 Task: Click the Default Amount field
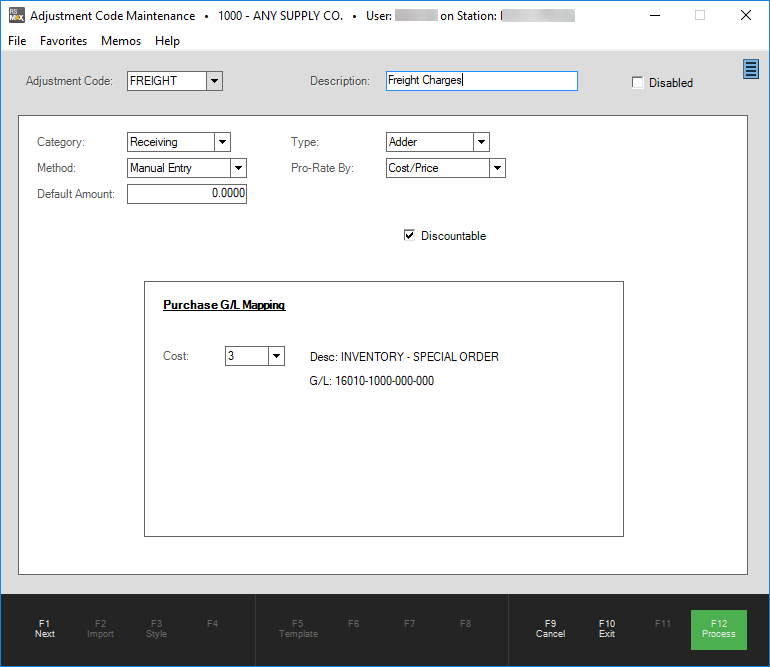pos(187,194)
